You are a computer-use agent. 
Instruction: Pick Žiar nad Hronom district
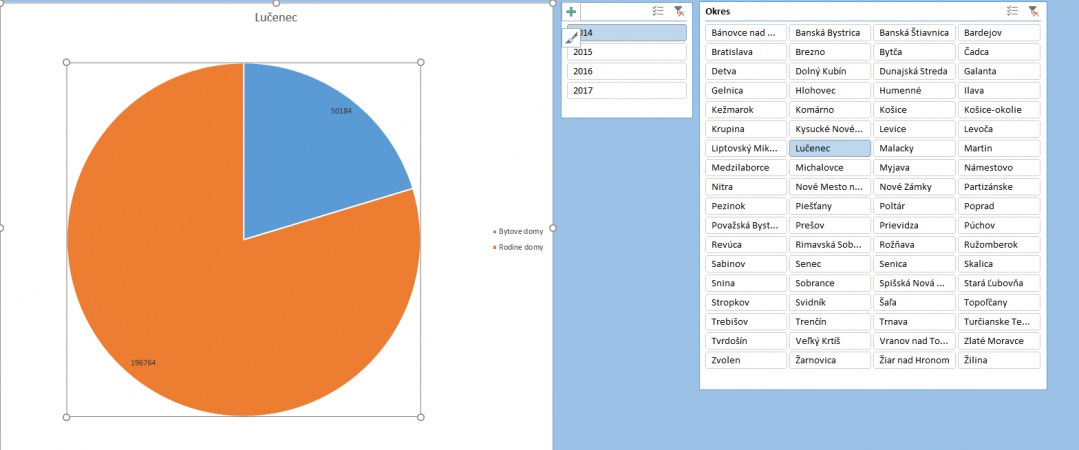pos(914,360)
